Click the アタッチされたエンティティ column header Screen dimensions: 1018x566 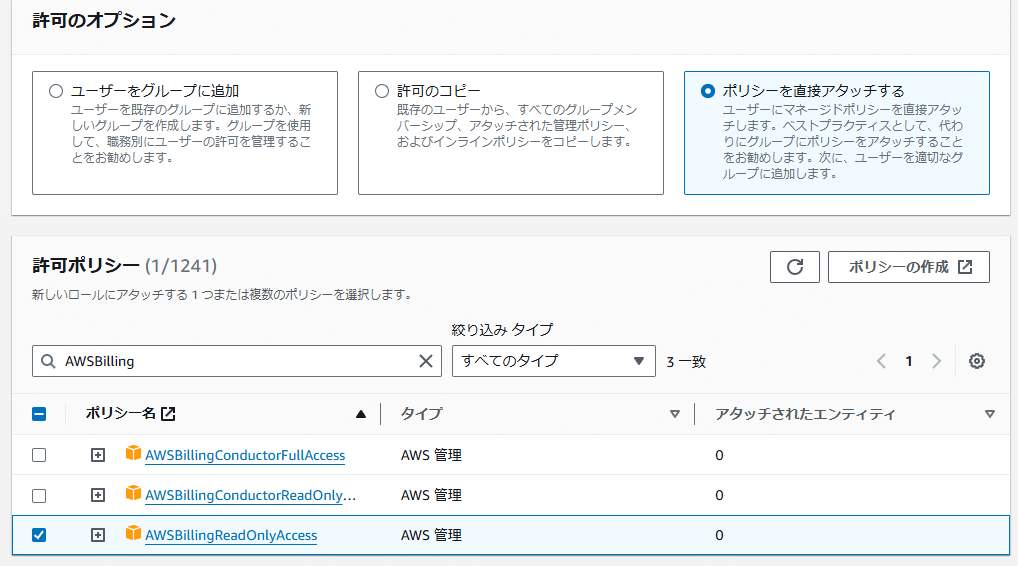(x=805, y=413)
